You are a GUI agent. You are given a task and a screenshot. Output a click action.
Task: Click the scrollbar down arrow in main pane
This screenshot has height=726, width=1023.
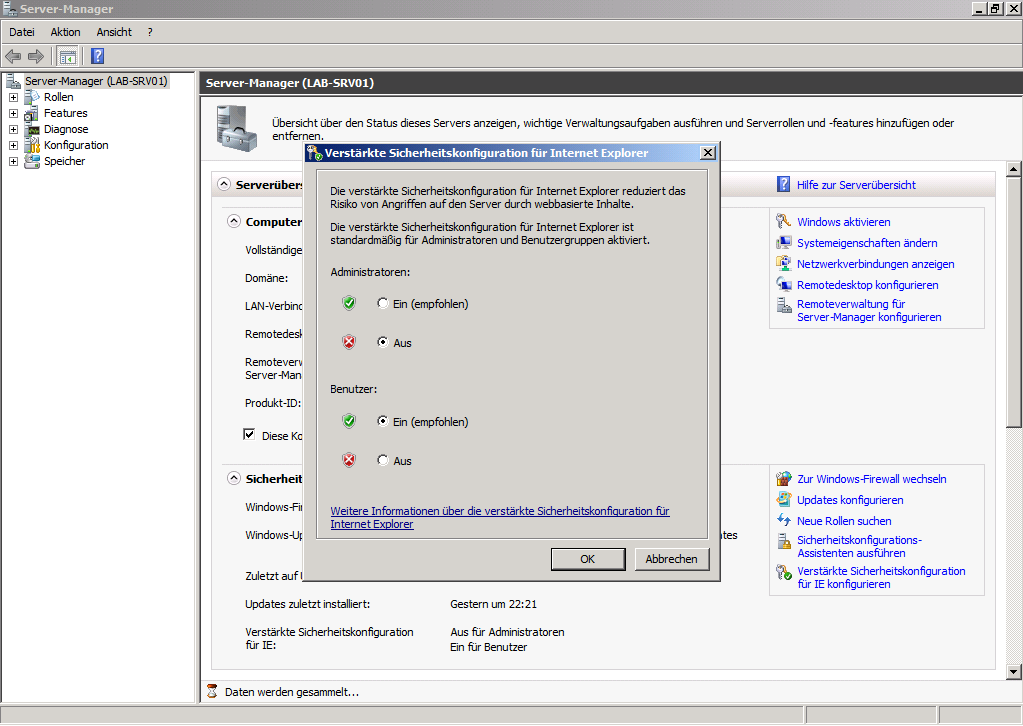pyautogui.click(x=1012, y=671)
